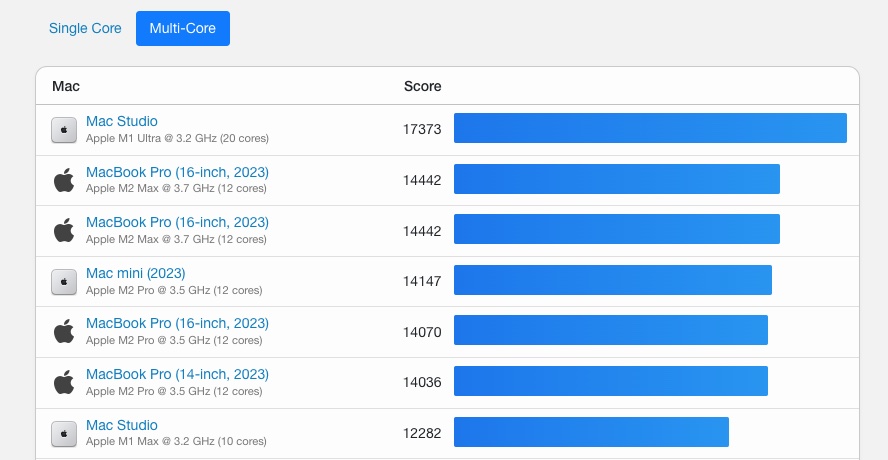Open the Mac Studio link with M1 Max

pyautogui.click(x=122, y=425)
